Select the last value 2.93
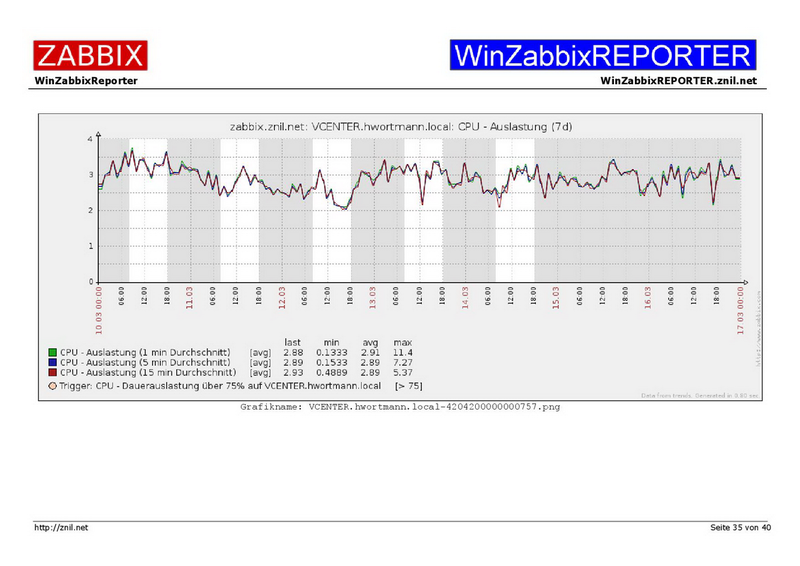 click(x=293, y=373)
